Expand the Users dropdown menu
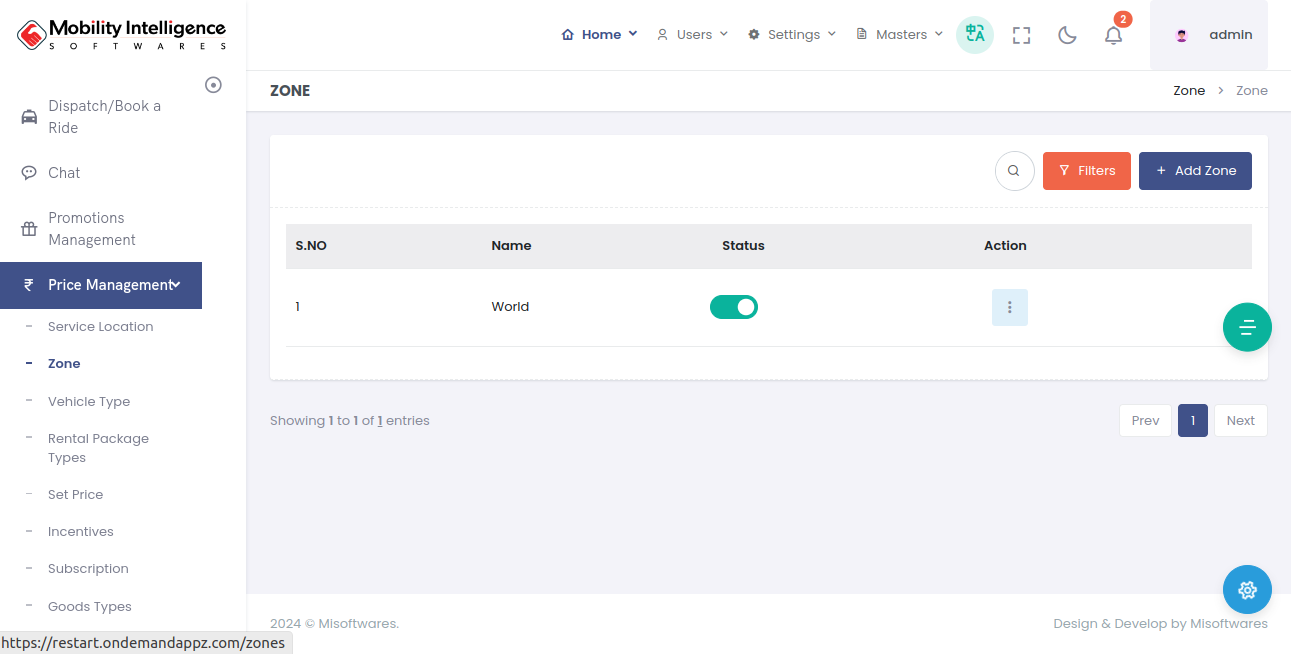 [x=692, y=35]
